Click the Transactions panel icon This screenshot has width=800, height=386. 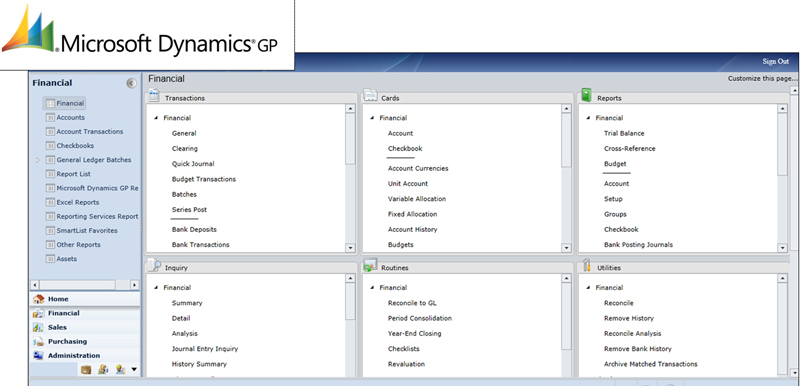pyautogui.click(x=154, y=96)
